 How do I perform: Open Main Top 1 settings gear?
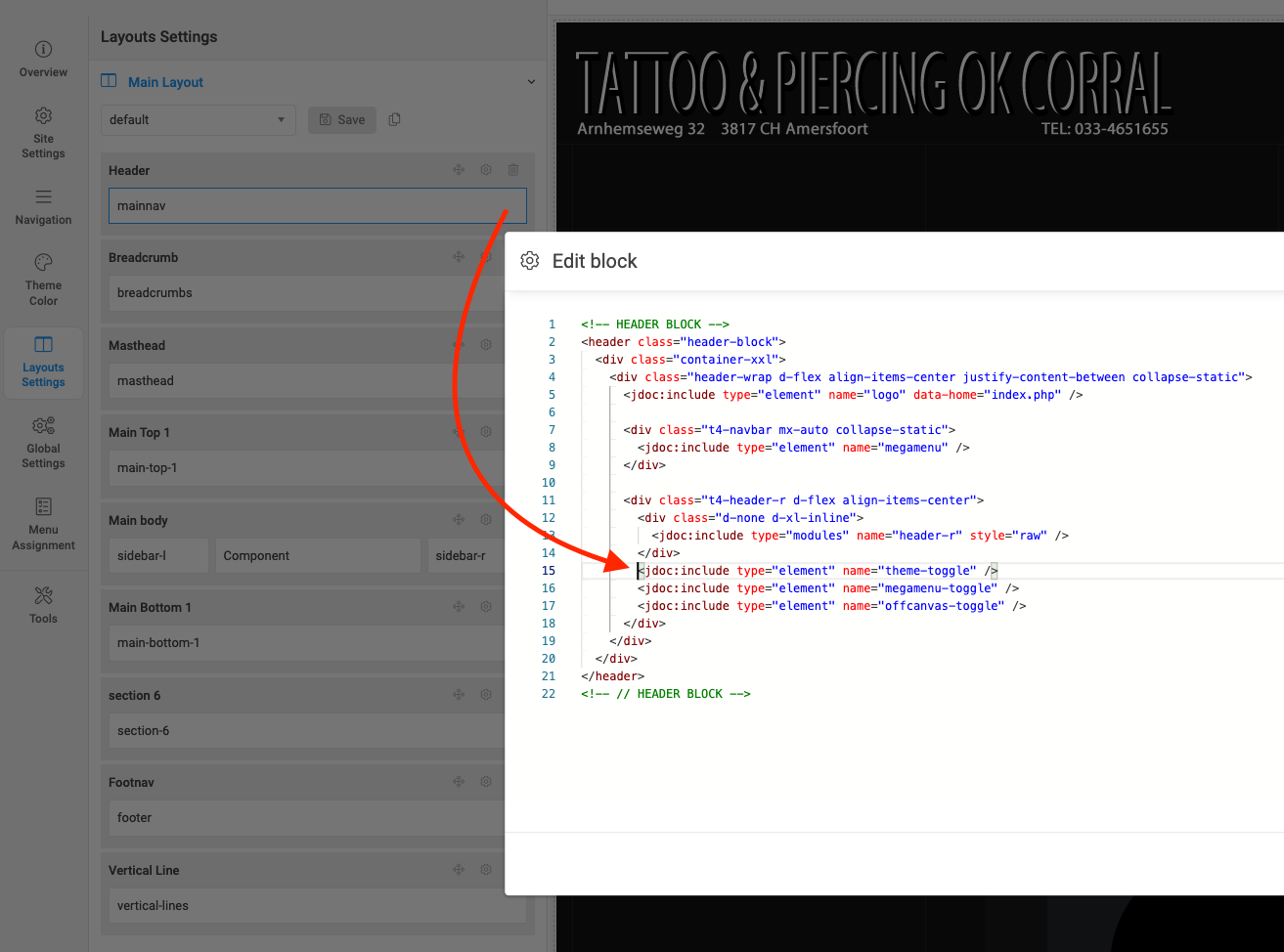pyautogui.click(x=486, y=432)
